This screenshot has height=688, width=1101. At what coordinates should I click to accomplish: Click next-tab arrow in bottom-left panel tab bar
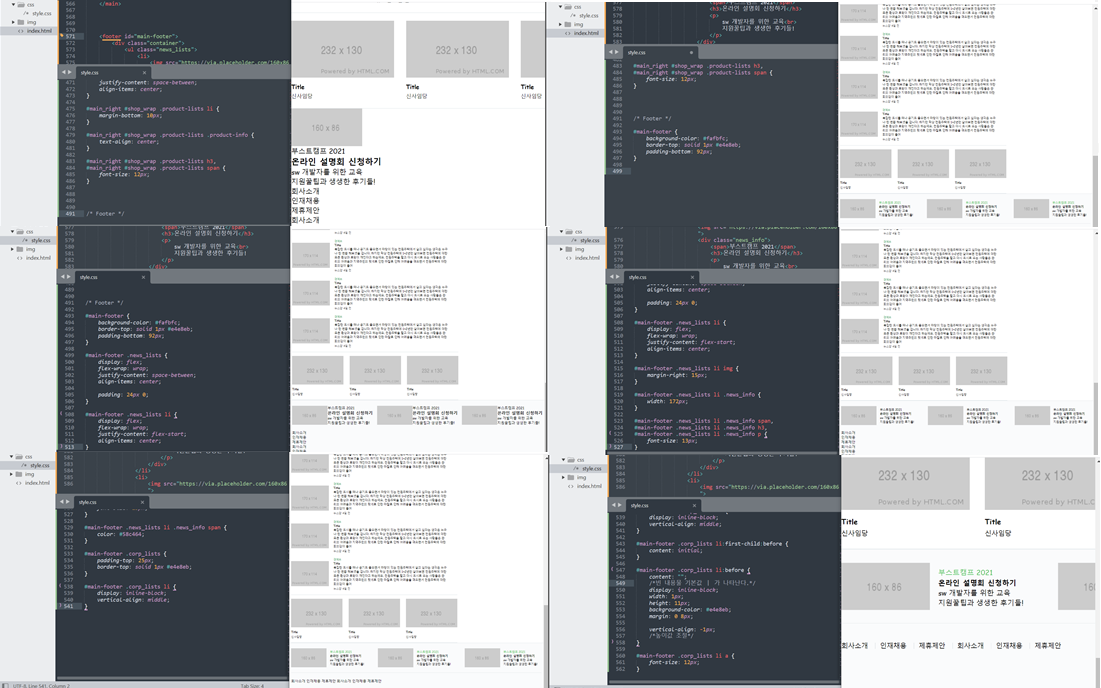pyautogui.click(x=69, y=502)
